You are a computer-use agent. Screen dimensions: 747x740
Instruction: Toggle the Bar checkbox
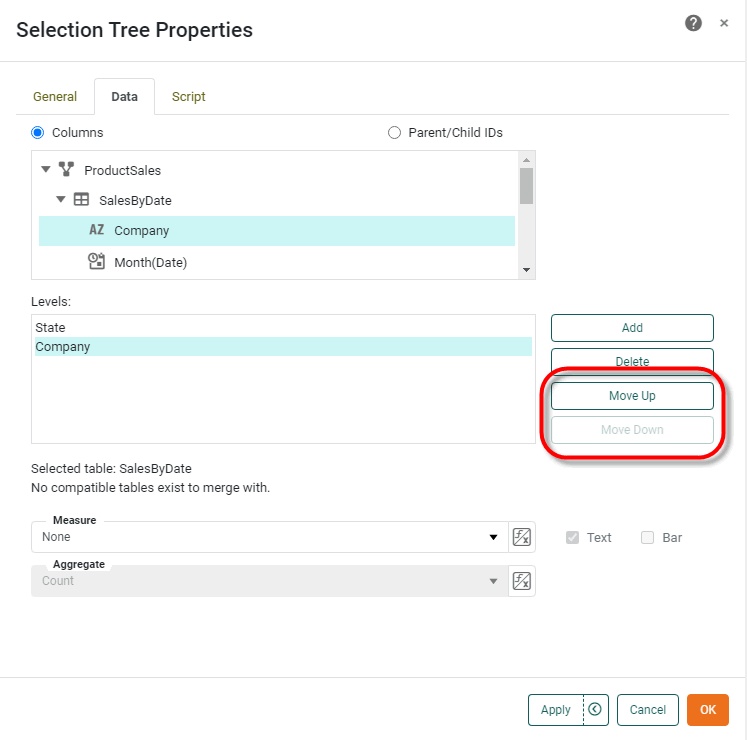click(647, 537)
